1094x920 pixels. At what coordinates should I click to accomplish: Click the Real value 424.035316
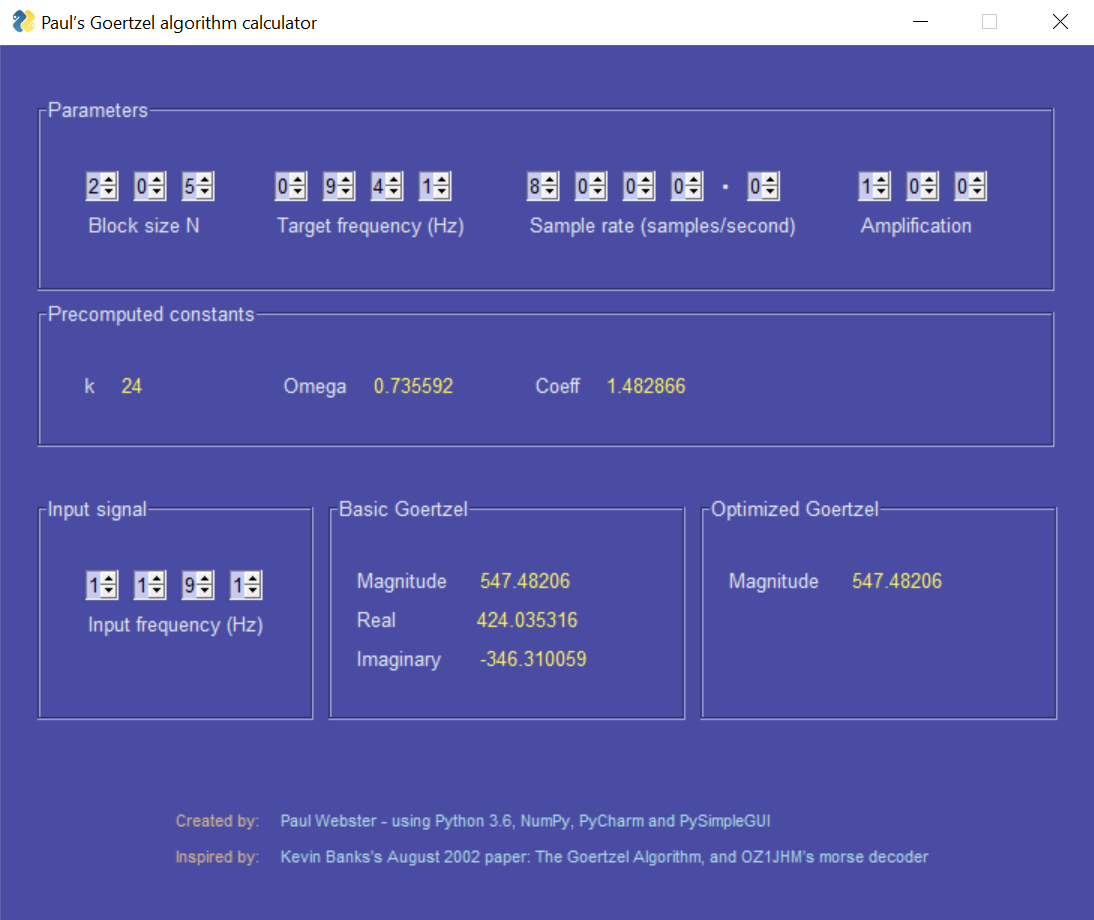[x=527, y=620]
